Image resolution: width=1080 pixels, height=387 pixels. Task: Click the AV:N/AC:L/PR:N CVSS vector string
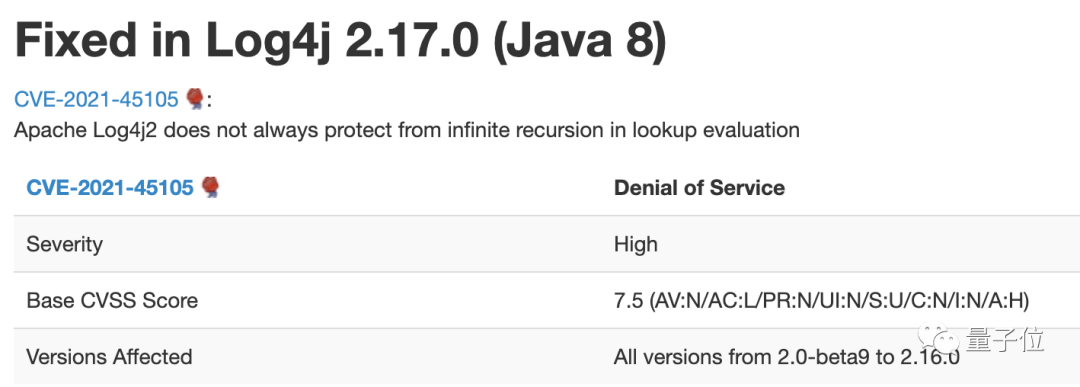839,301
